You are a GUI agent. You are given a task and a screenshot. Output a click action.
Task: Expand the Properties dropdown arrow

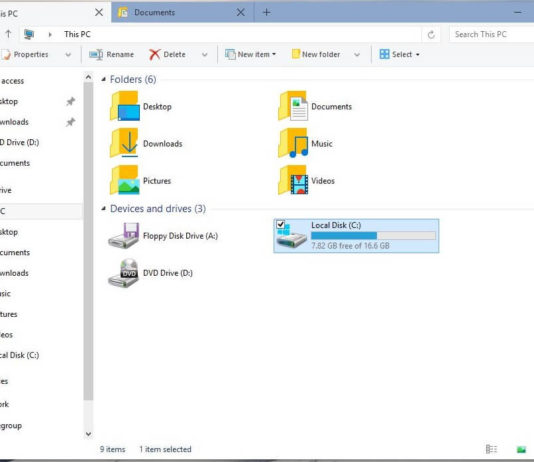68,54
